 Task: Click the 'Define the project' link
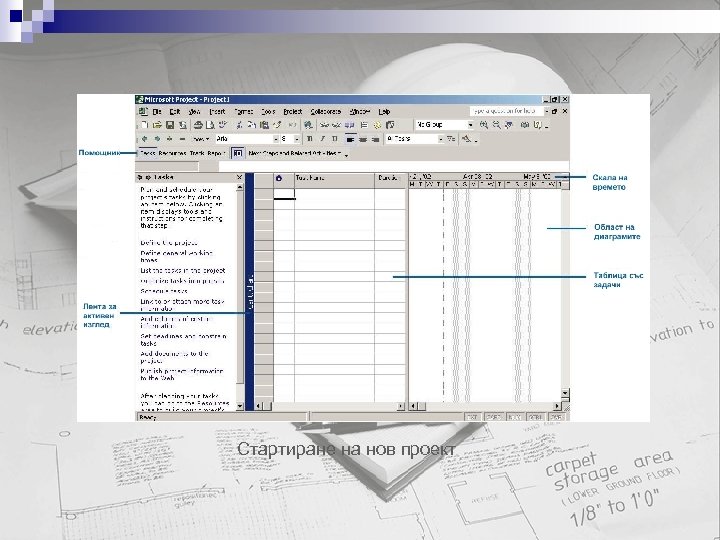click(x=169, y=243)
